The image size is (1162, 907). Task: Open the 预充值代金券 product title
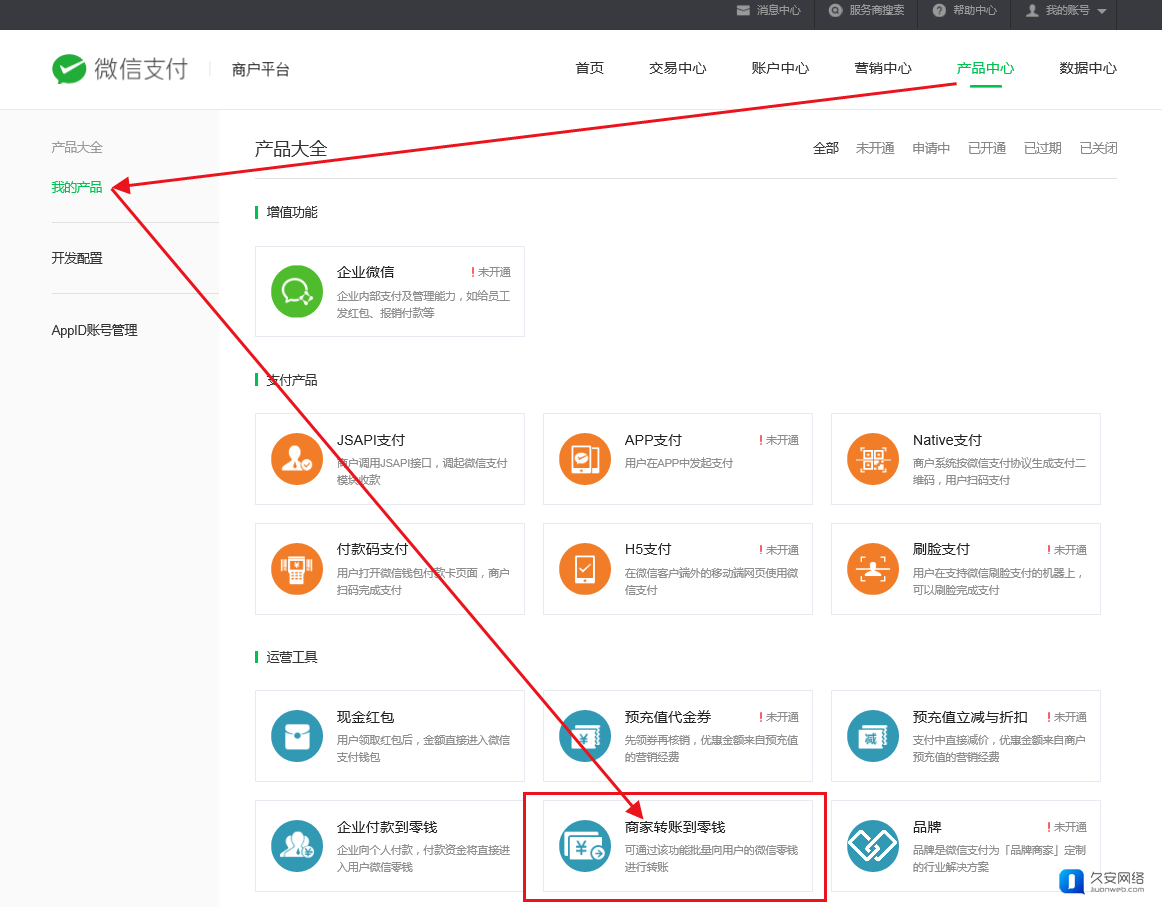pos(668,717)
